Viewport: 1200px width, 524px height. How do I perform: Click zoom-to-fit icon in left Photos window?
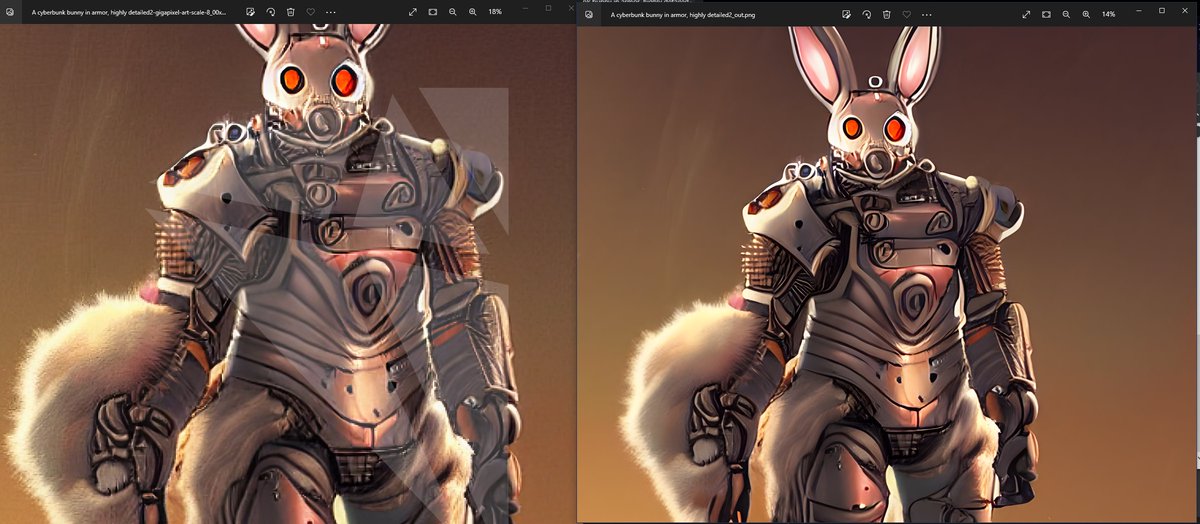click(433, 12)
